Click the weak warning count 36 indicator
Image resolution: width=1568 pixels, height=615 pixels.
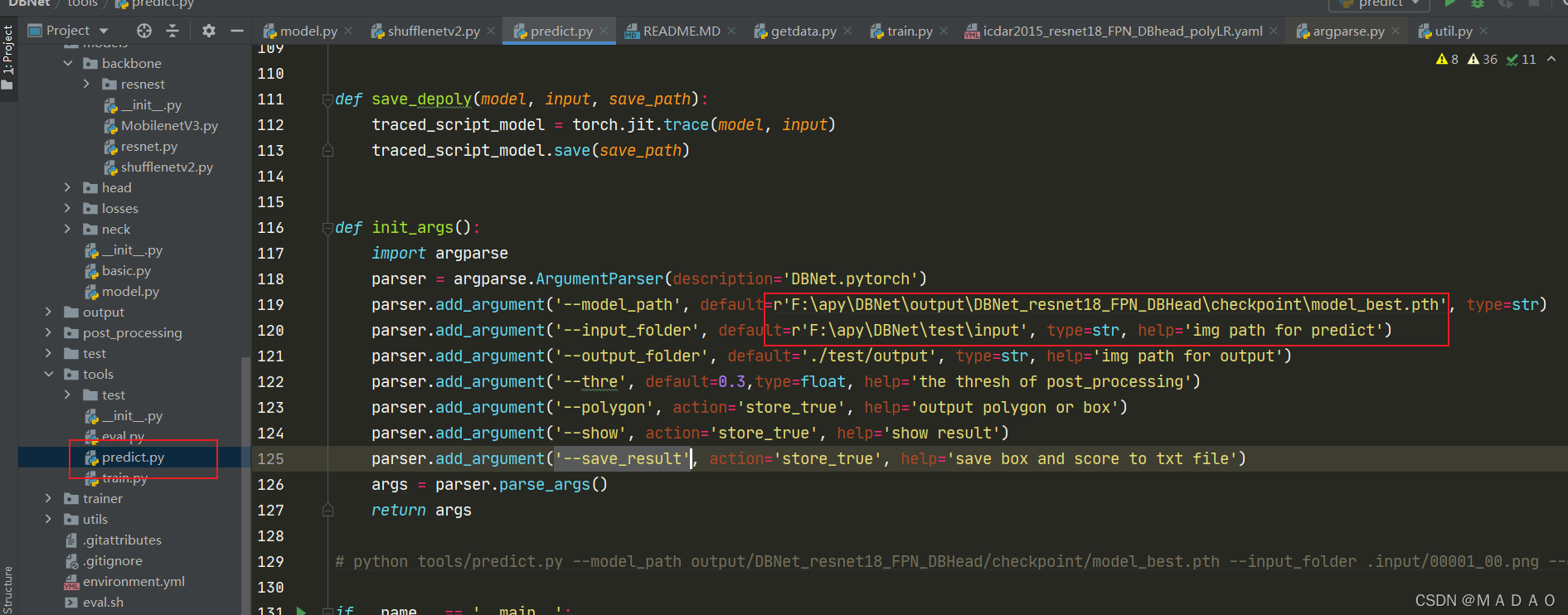coord(1483,60)
